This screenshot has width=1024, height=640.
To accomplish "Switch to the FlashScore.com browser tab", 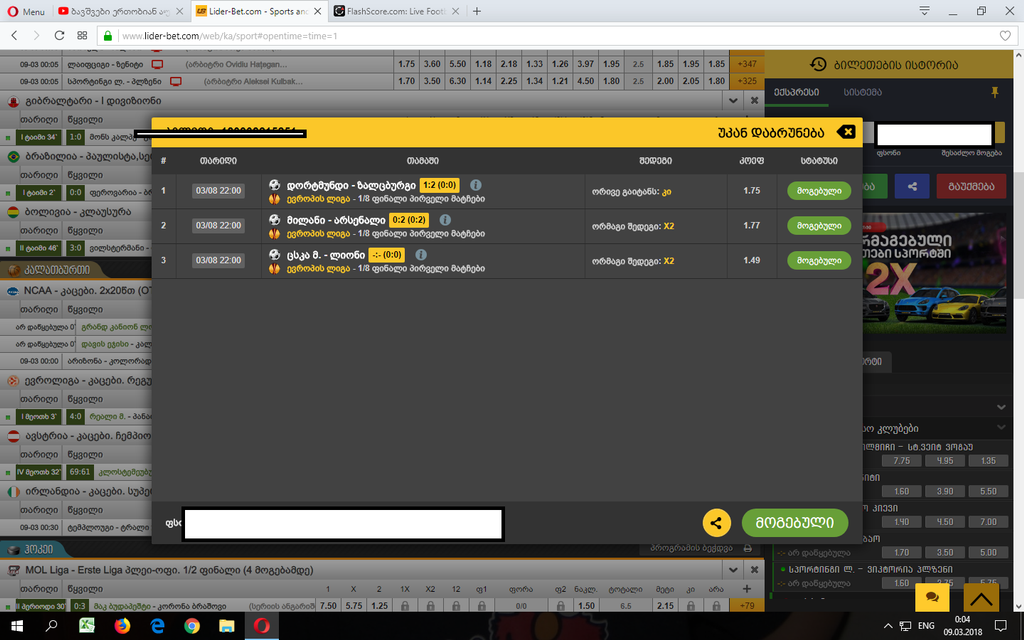I will (x=396, y=11).
